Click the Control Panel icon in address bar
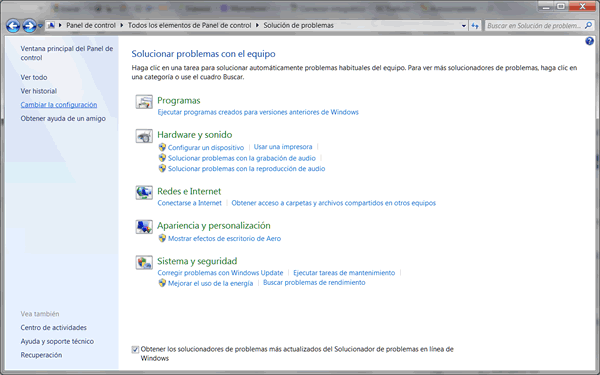This screenshot has height=375, width=600. click(x=51, y=25)
